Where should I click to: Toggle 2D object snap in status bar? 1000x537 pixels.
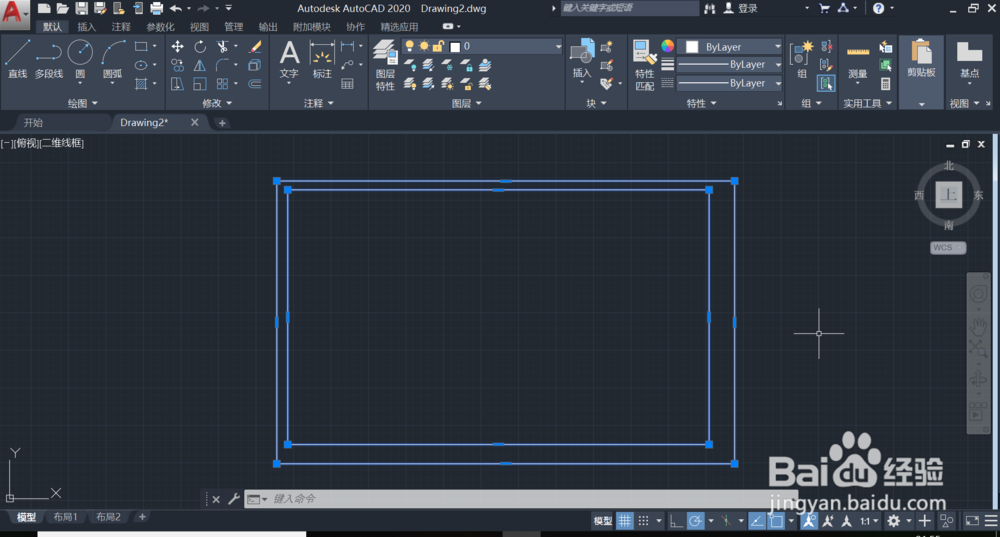tap(776, 521)
